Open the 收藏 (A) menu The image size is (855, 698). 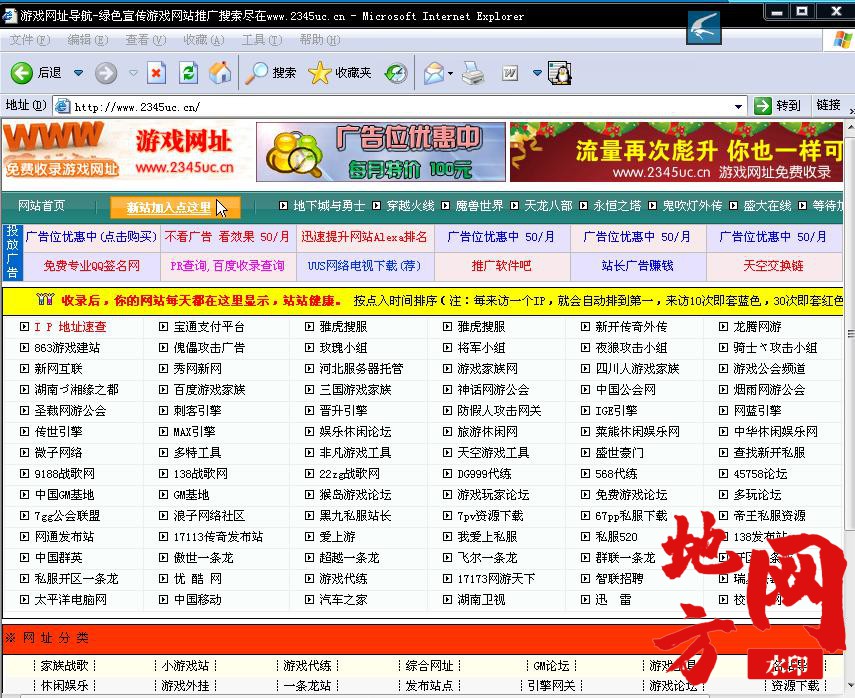(203, 40)
